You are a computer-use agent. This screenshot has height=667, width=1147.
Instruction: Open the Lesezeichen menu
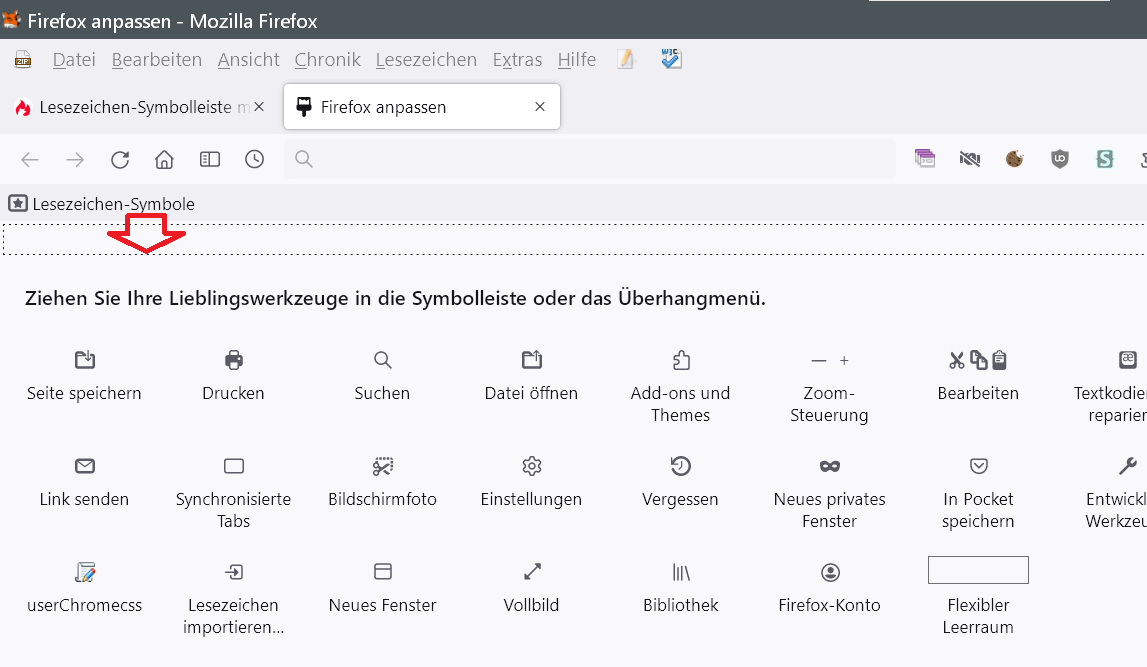click(x=426, y=60)
